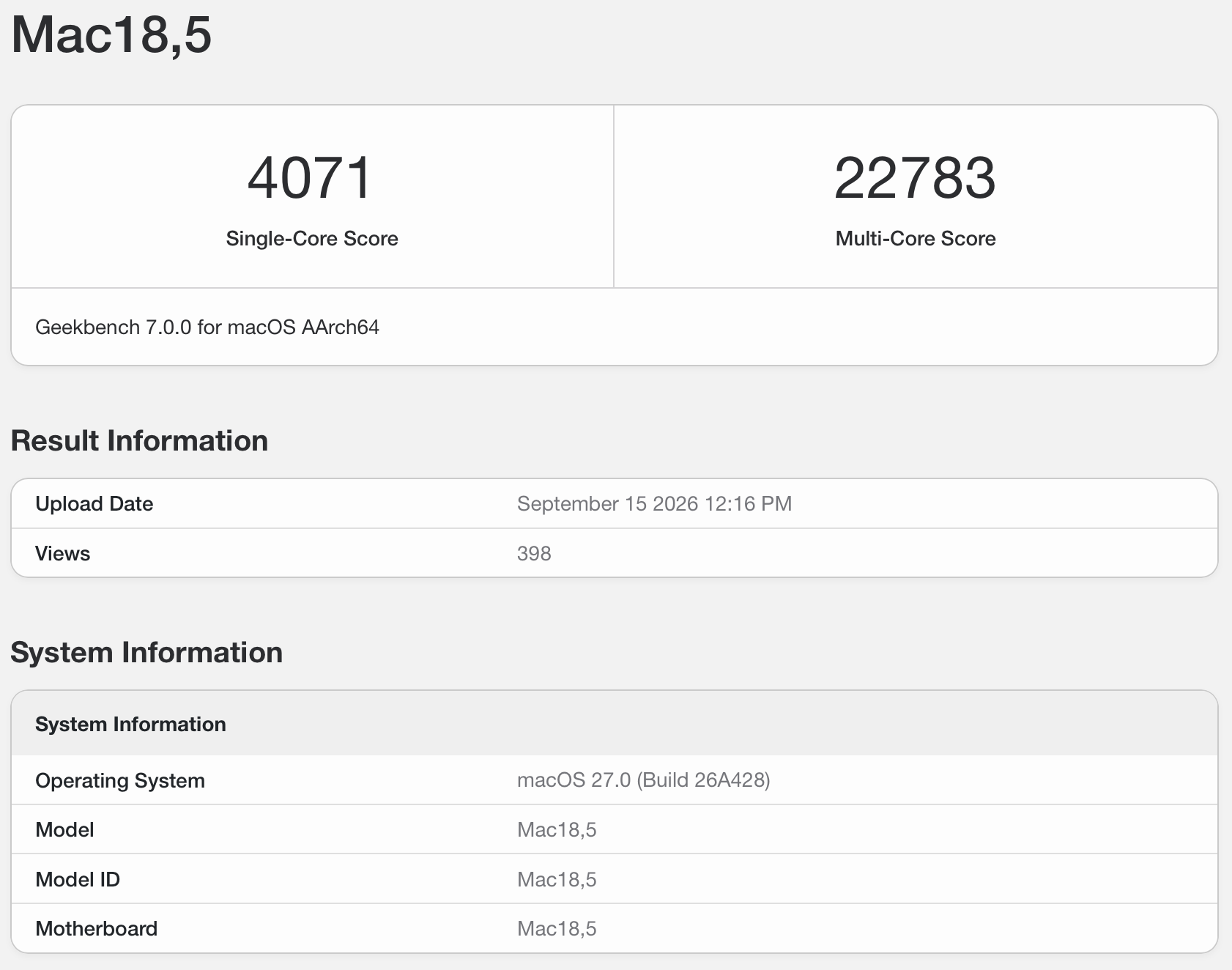Click the Model ID row label
This screenshot has width=1232, height=970.
coord(78,880)
